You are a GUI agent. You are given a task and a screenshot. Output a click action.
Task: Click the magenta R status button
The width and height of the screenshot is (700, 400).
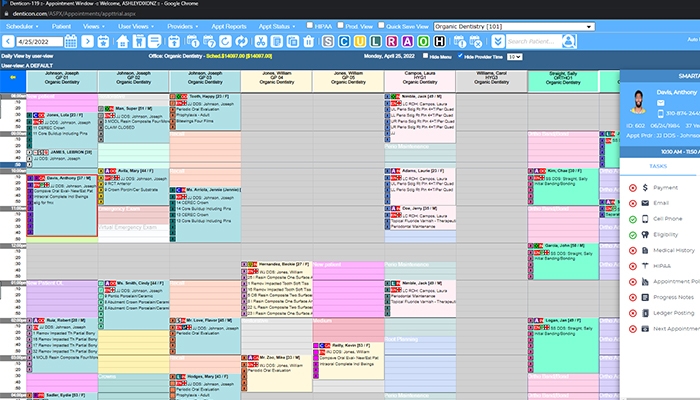pos(392,42)
